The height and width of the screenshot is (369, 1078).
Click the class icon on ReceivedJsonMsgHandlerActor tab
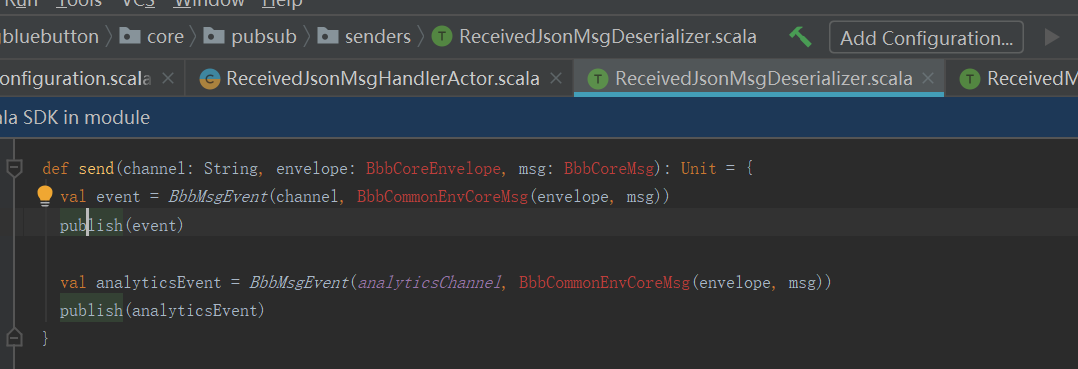(210, 79)
